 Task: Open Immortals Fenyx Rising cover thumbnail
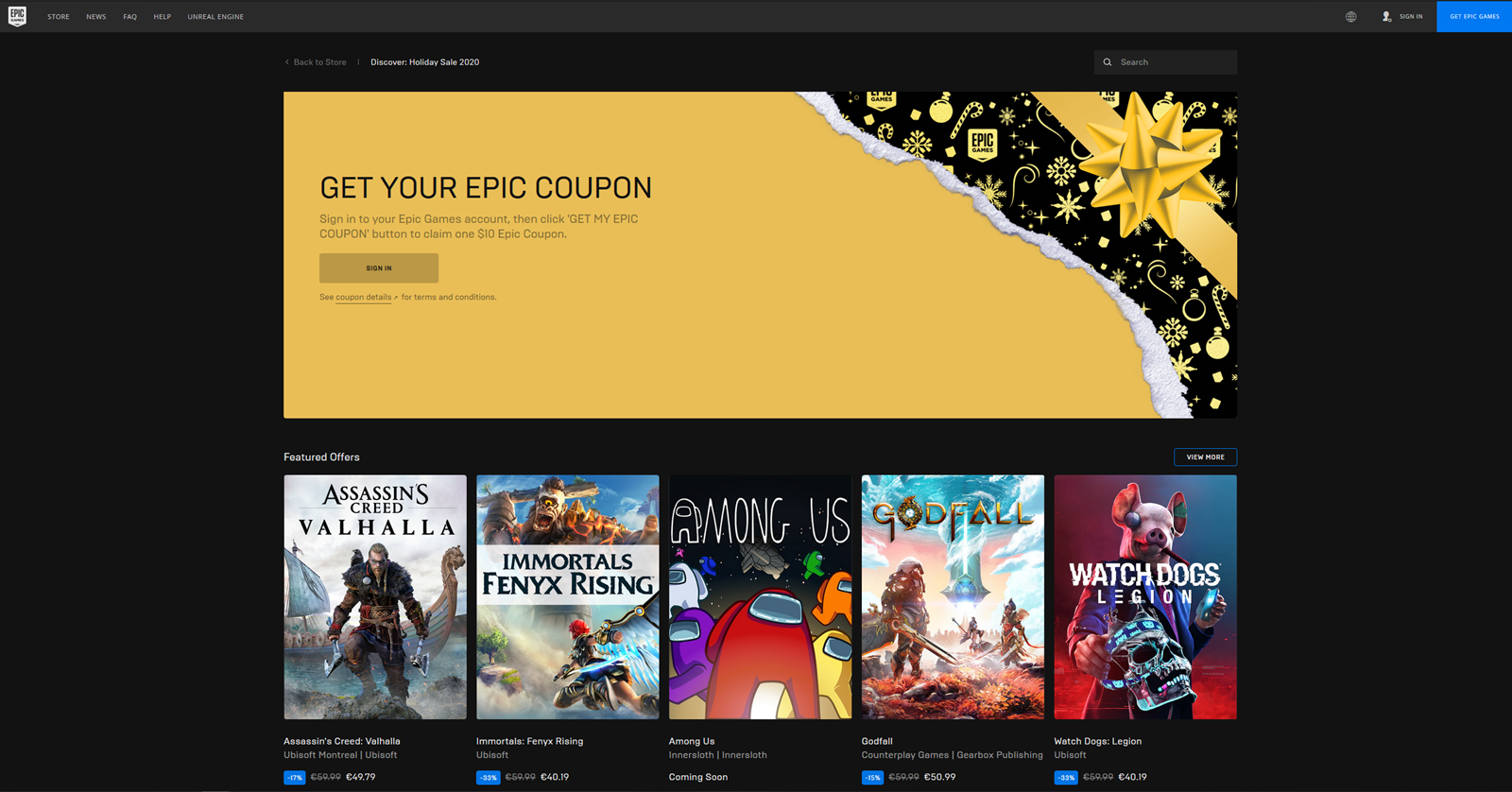568,597
